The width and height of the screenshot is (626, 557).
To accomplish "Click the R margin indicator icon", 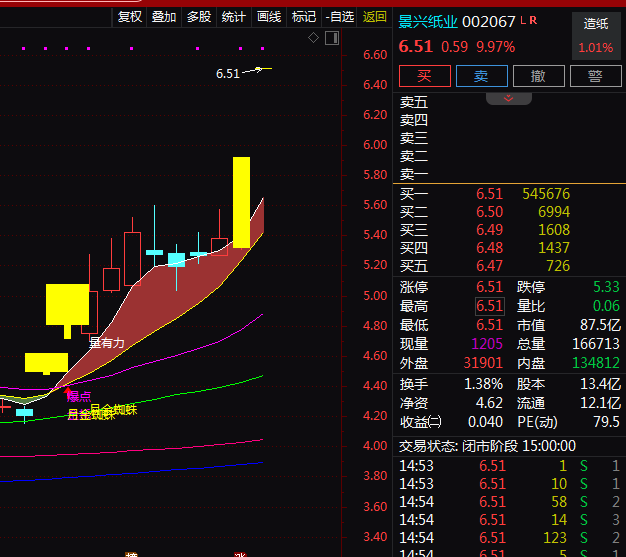I will pos(533,20).
